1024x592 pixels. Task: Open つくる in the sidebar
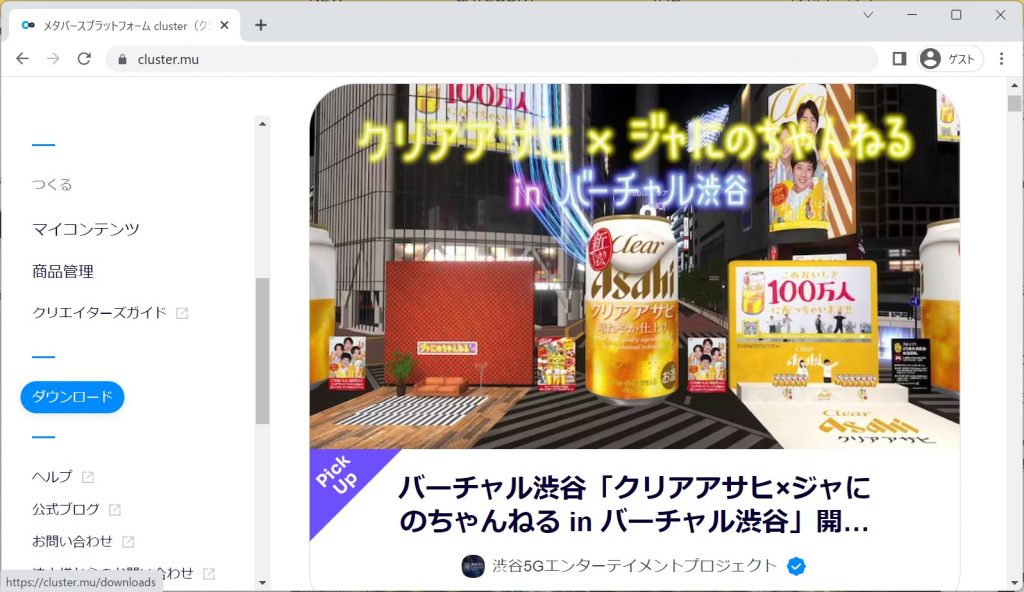click(52, 185)
